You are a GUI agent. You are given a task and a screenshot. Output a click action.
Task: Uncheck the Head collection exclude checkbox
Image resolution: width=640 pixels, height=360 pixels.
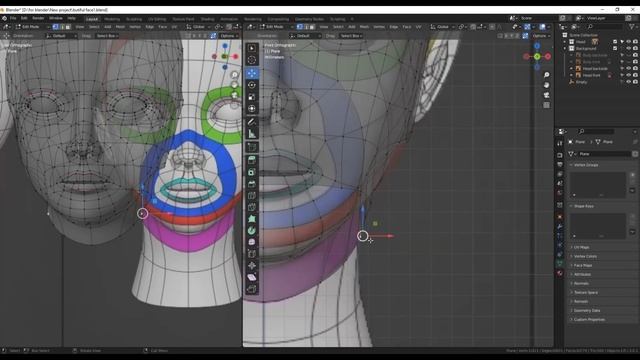[615, 42]
